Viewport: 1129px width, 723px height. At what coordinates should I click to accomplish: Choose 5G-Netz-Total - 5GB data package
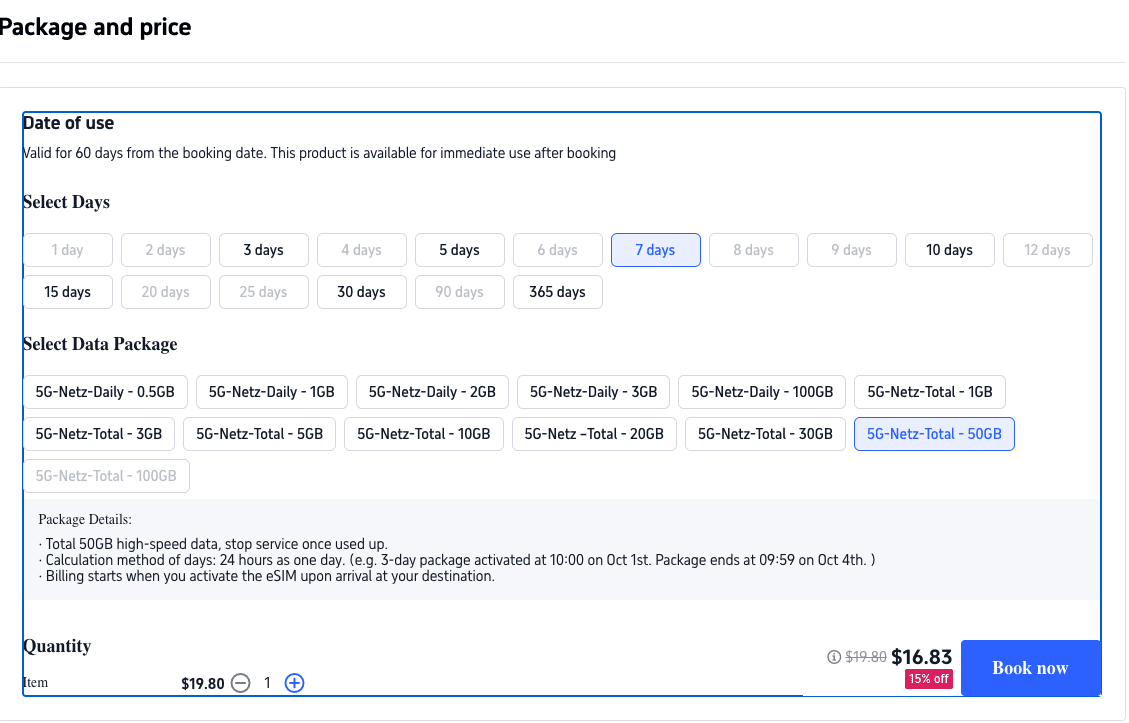[260, 434]
